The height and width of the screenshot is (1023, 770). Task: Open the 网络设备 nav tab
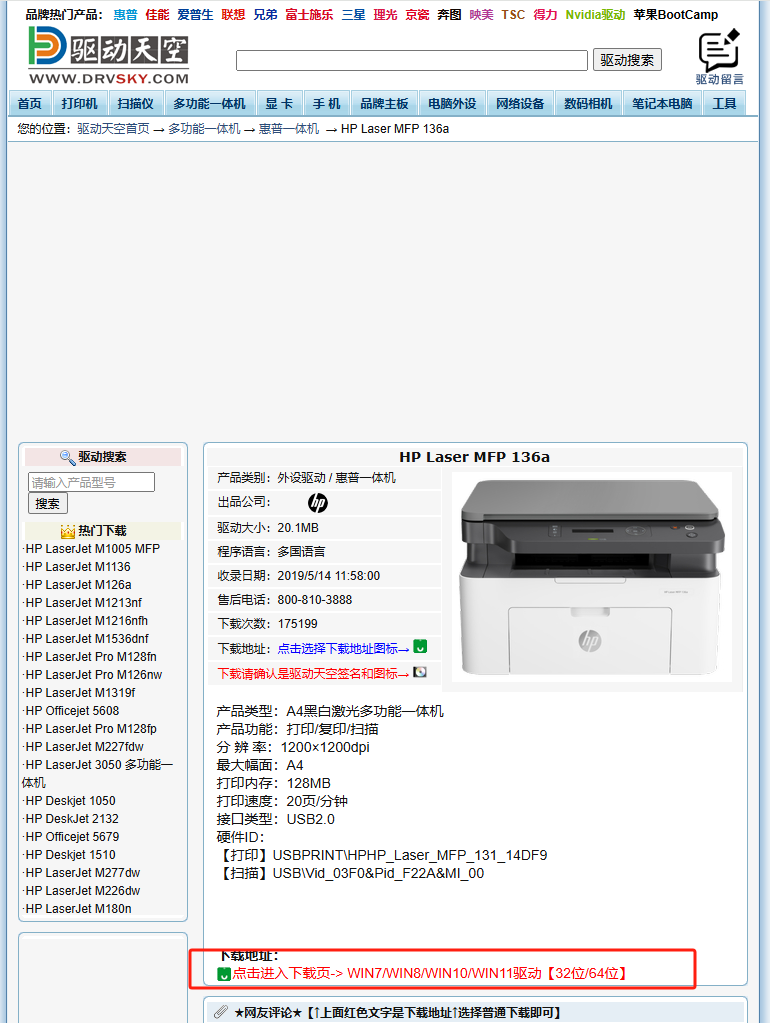coord(520,104)
